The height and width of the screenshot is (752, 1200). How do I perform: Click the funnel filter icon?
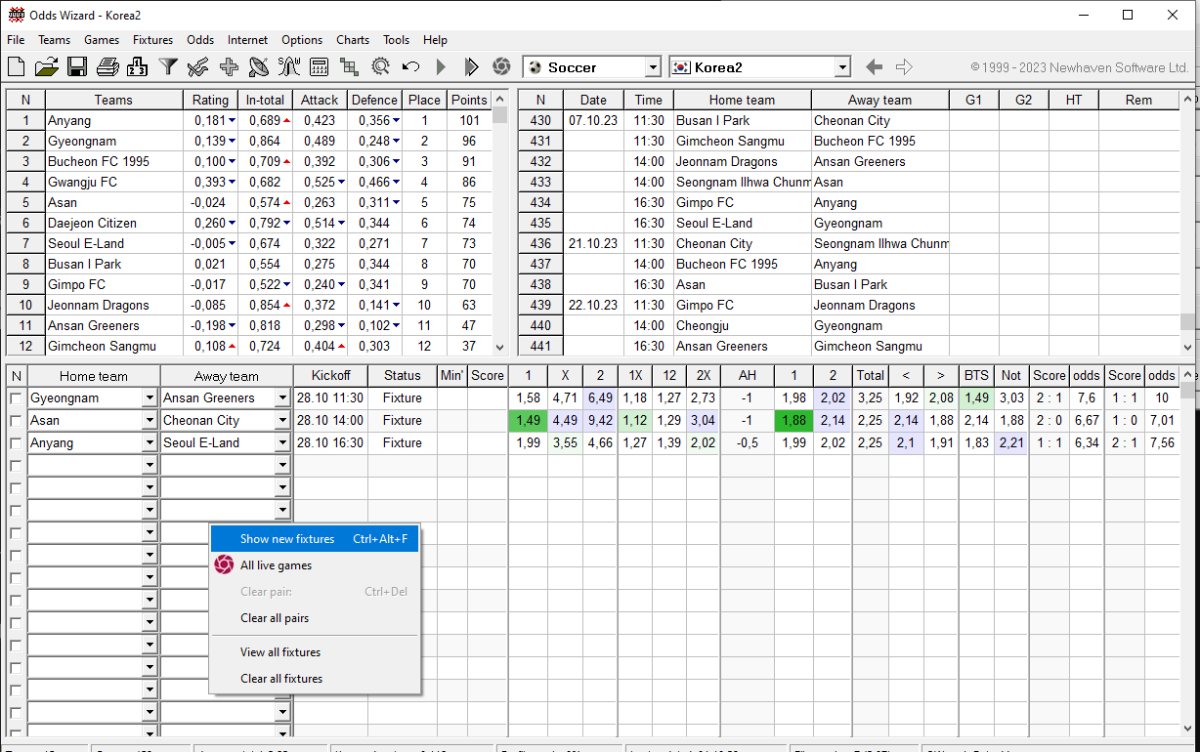(x=169, y=67)
